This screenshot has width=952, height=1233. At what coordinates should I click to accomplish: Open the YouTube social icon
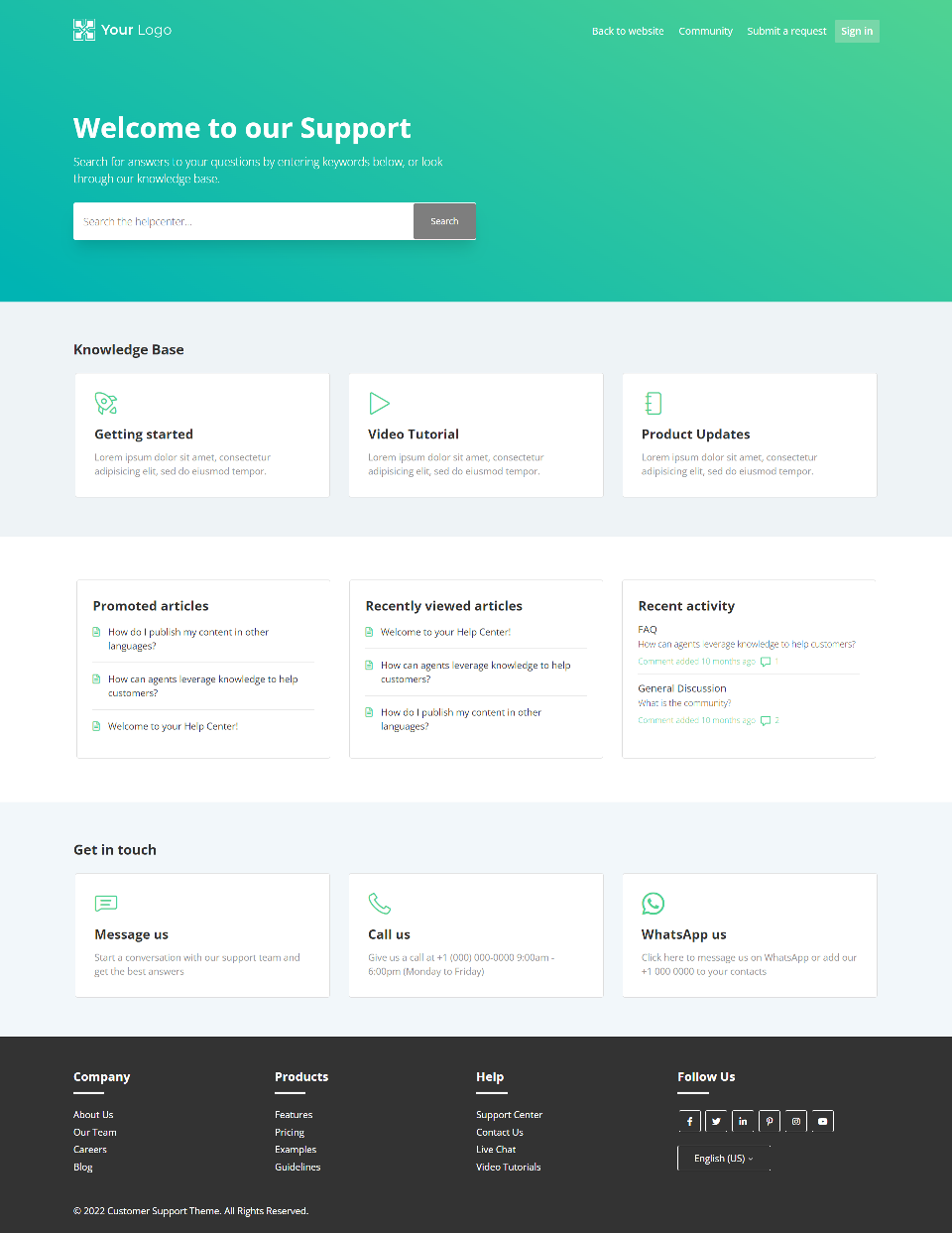pos(822,1121)
